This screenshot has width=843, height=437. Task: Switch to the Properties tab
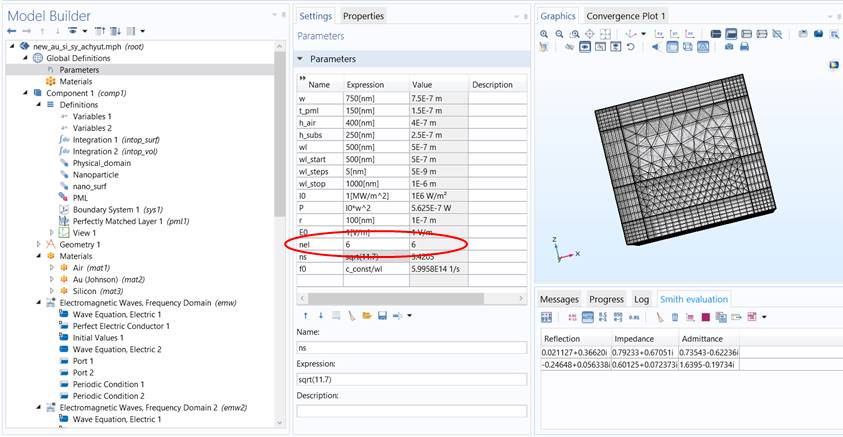pos(362,16)
